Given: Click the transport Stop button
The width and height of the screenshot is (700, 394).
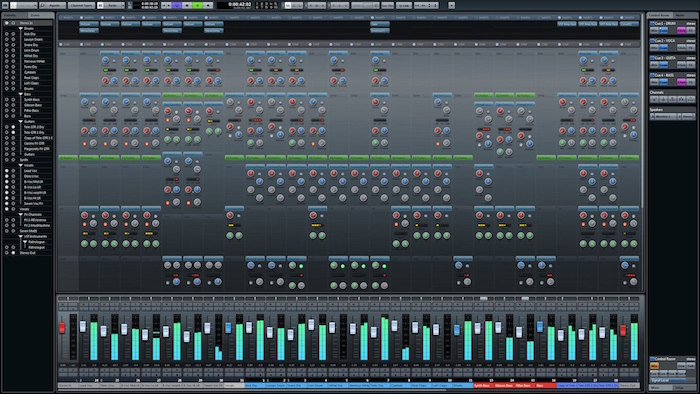Looking at the screenshot, I should pos(187,5).
